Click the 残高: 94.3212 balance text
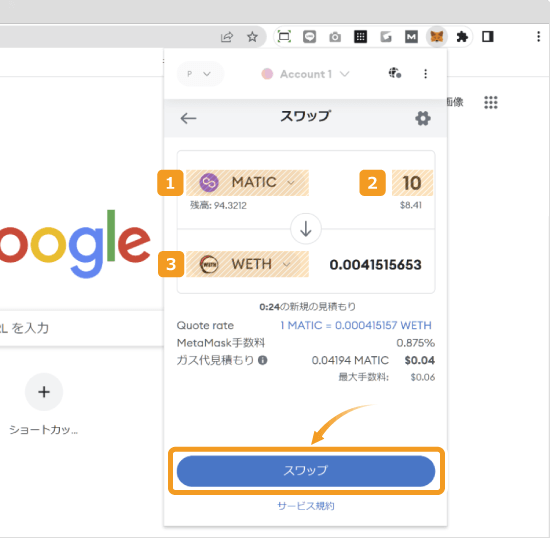Screen dimensions: 550x538 coord(218,205)
